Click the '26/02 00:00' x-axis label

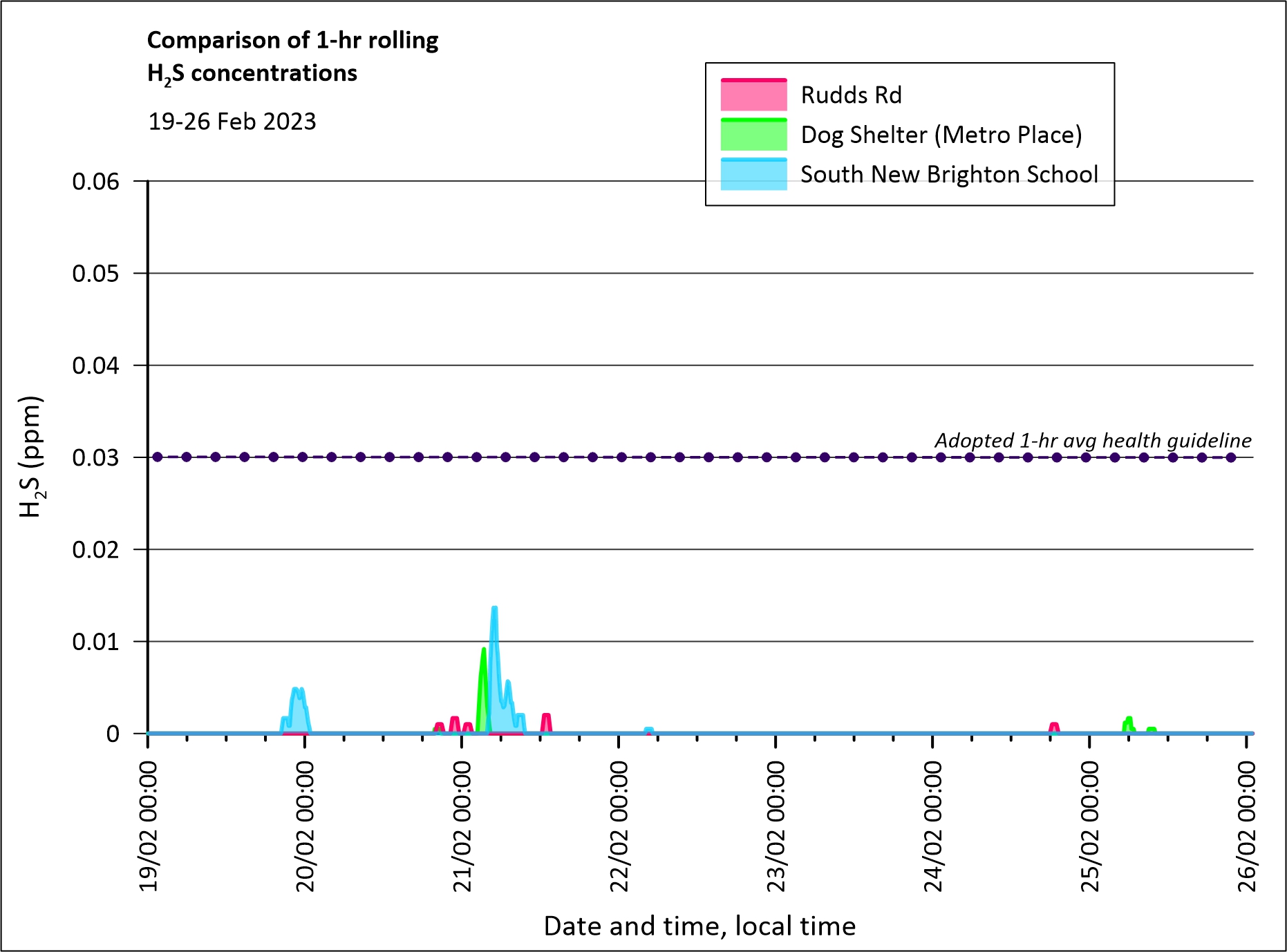1246,826
